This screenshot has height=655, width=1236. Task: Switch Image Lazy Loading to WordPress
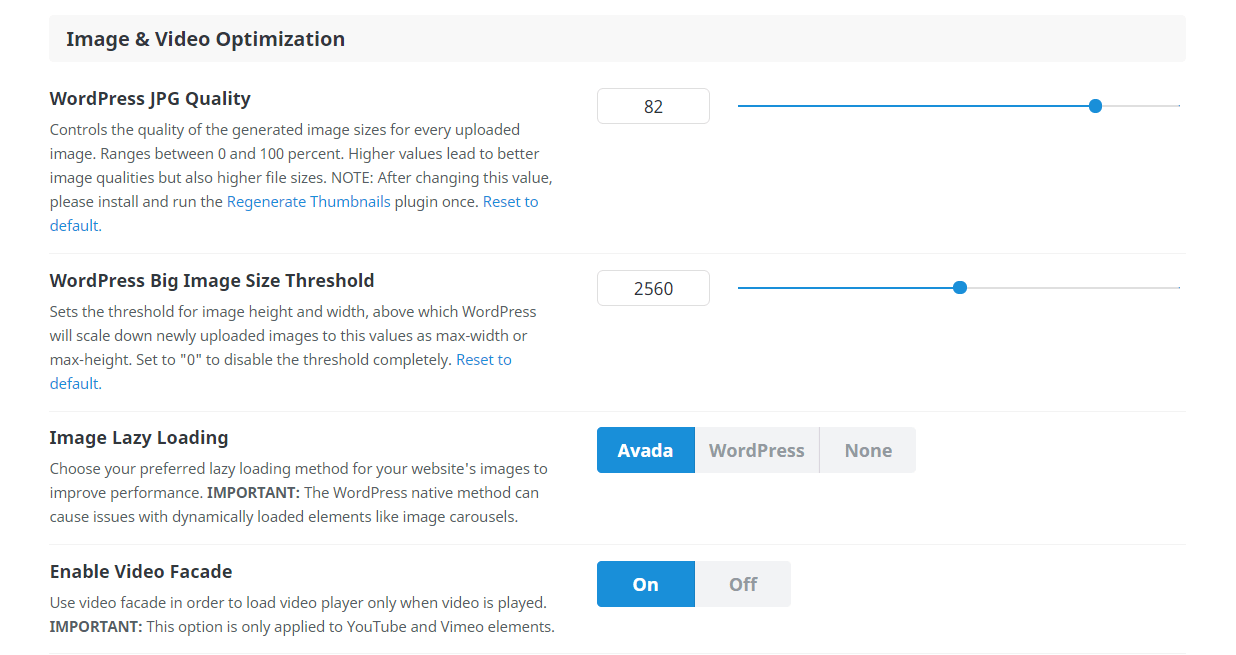756,450
